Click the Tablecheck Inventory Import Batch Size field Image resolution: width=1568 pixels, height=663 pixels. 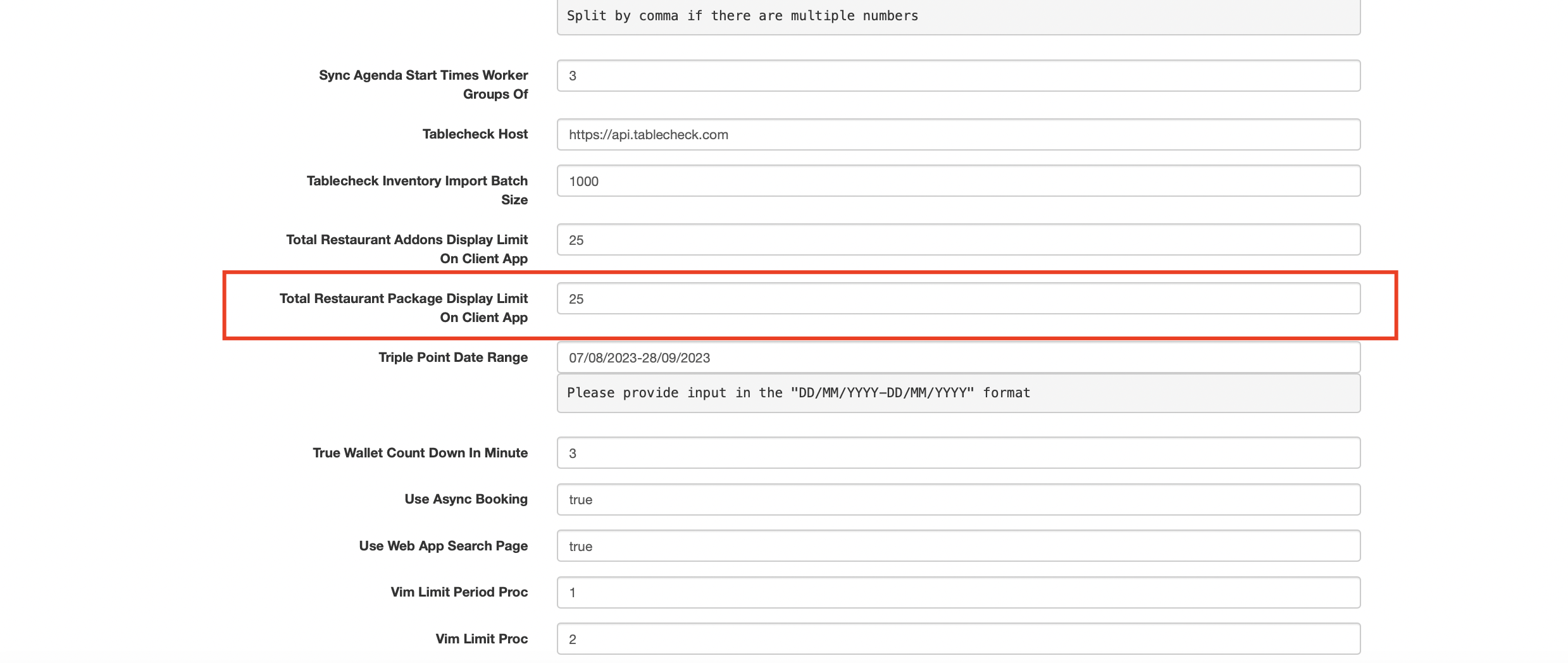[x=958, y=181]
